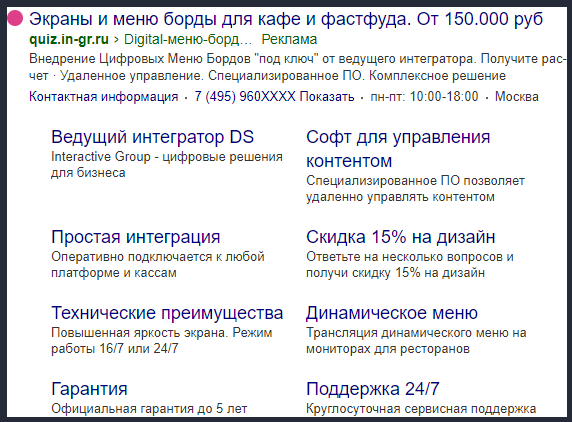This screenshot has width=572, height=422.
Task: Open the Digital-меню-борд breadcrumb link
Action: 188,39
